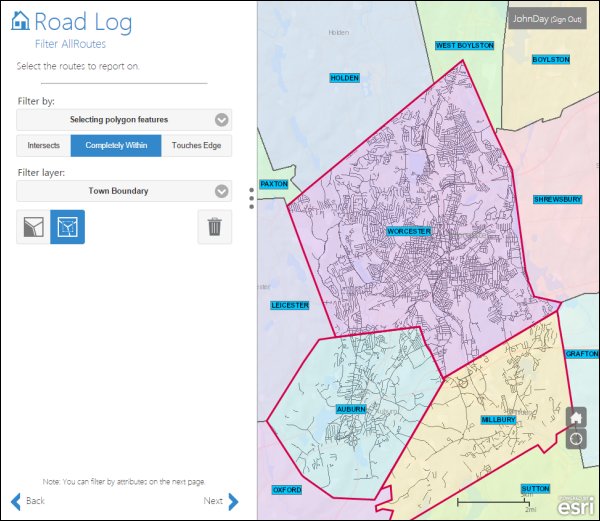Image resolution: width=600 pixels, height=521 pixels.
Task: Open the Filter by dropdown
Action: coord(124,120)
